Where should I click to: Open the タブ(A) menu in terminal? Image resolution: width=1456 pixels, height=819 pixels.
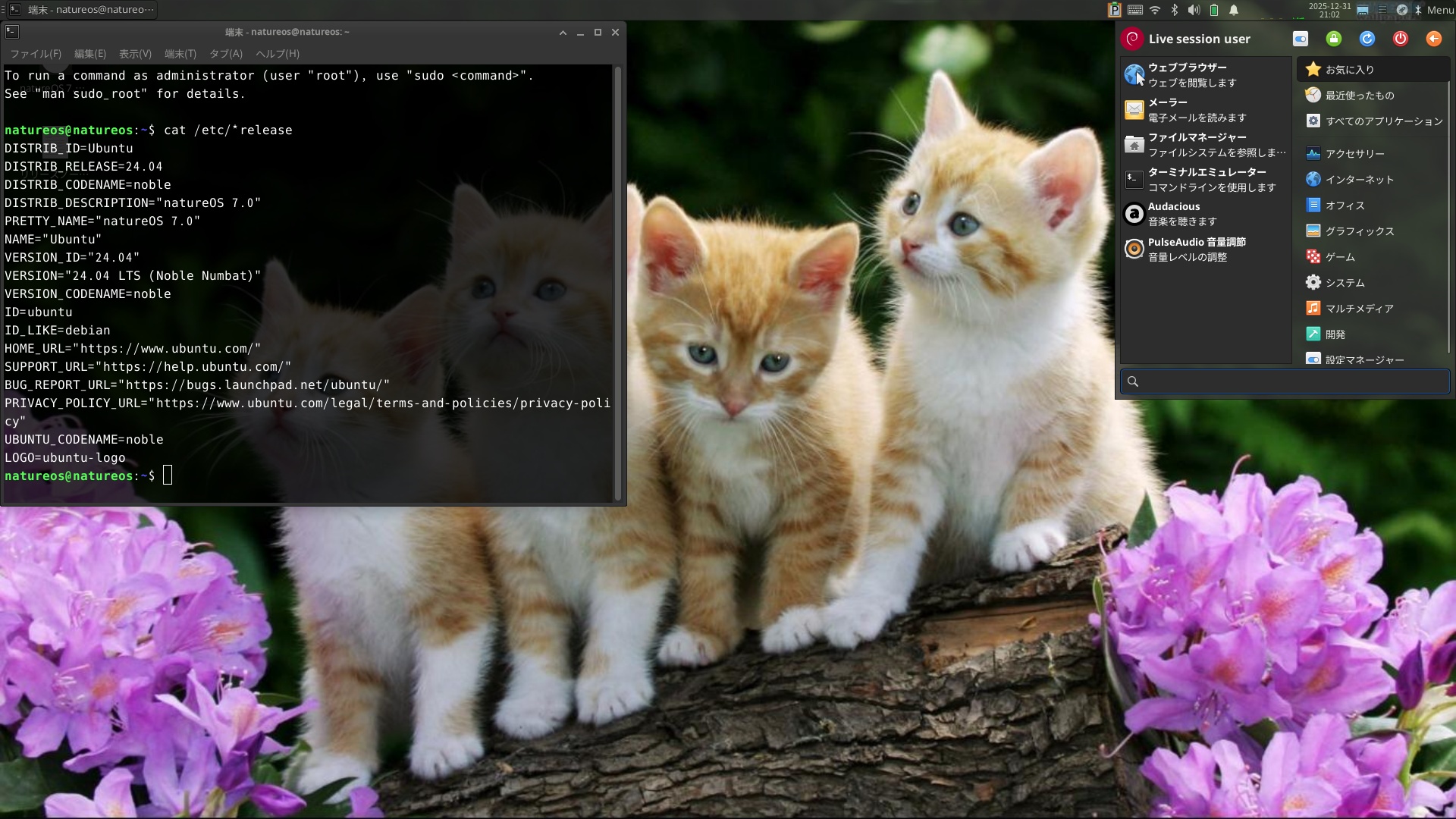tap(225, 54)
